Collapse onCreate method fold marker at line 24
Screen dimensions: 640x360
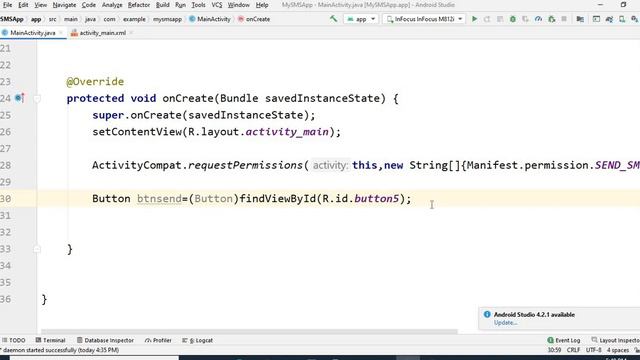click(x=37, y=98)
